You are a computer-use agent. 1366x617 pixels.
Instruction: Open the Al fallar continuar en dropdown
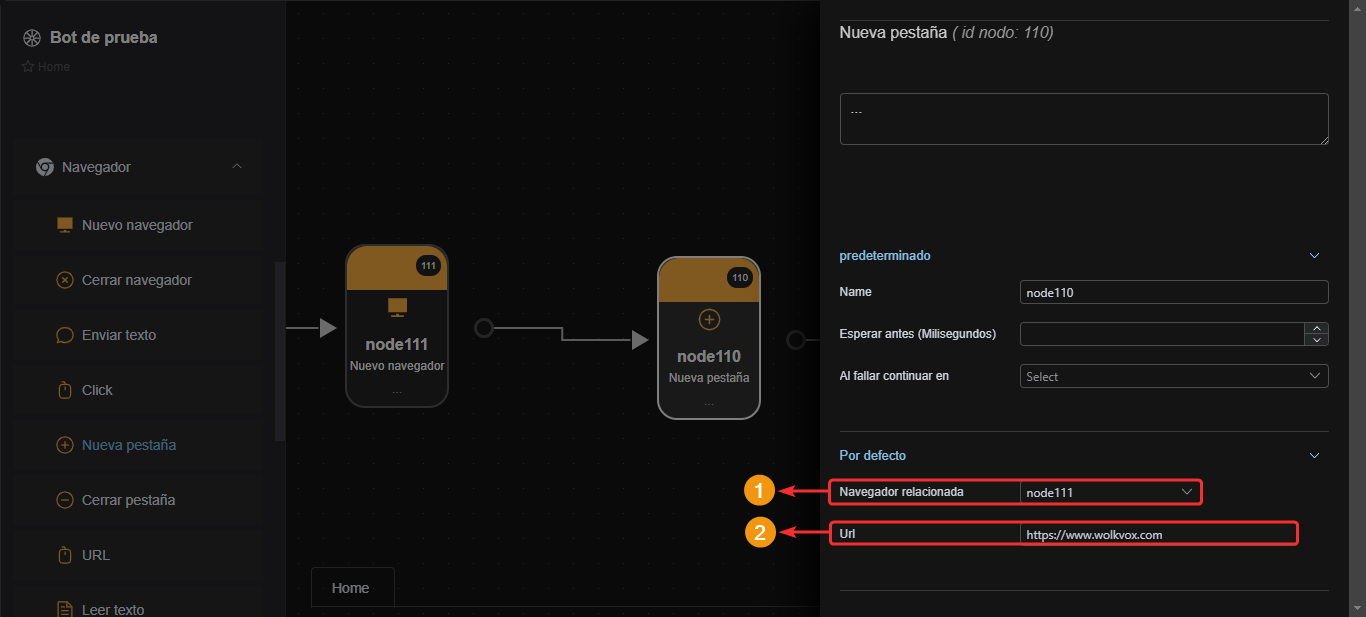point(1174,376)
